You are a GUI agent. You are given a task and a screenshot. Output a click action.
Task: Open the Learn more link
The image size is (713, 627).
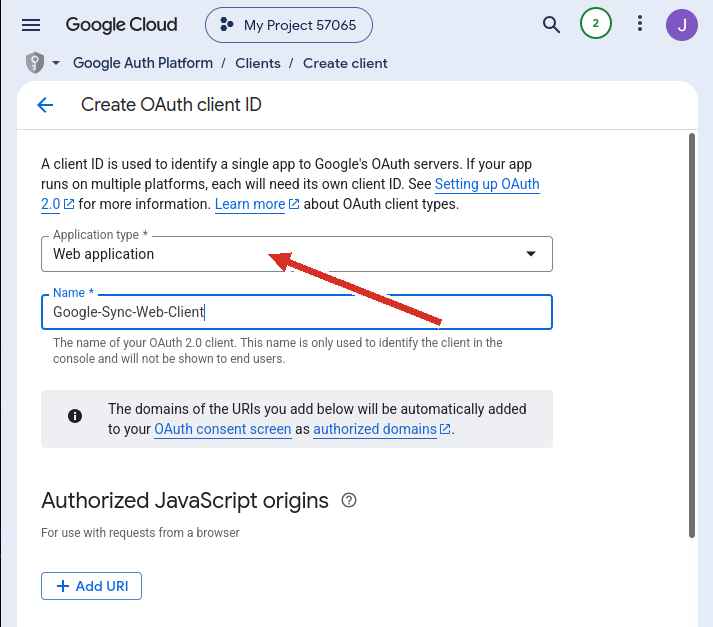(x=250, y=204)
